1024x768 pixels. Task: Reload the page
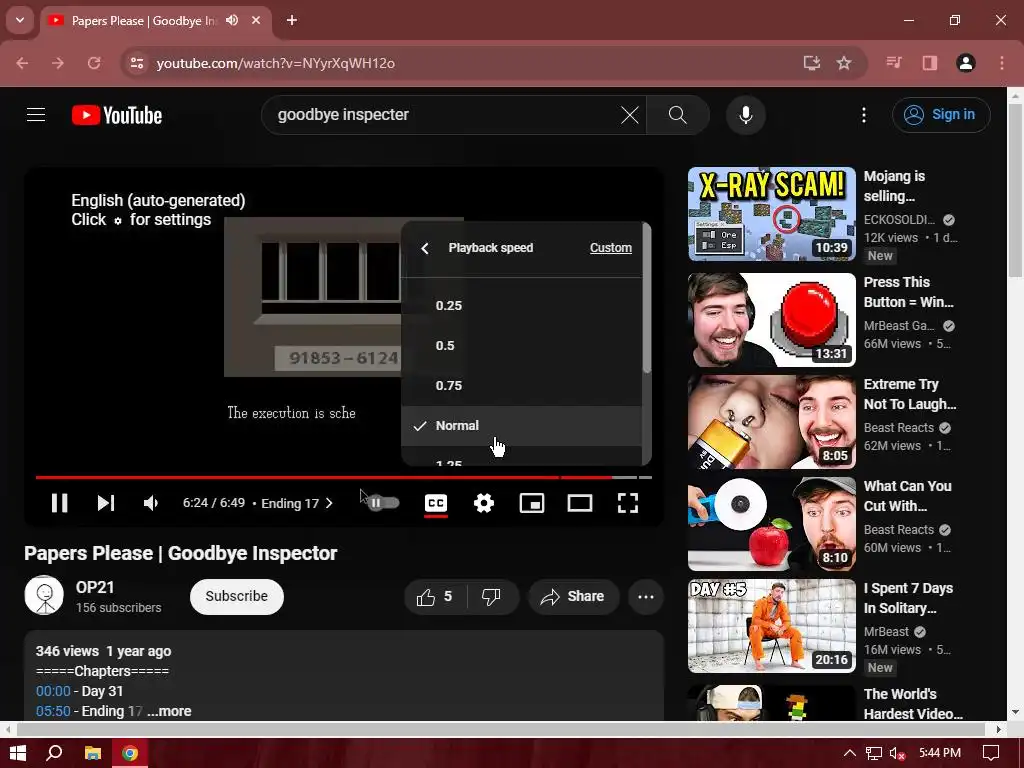94,63
